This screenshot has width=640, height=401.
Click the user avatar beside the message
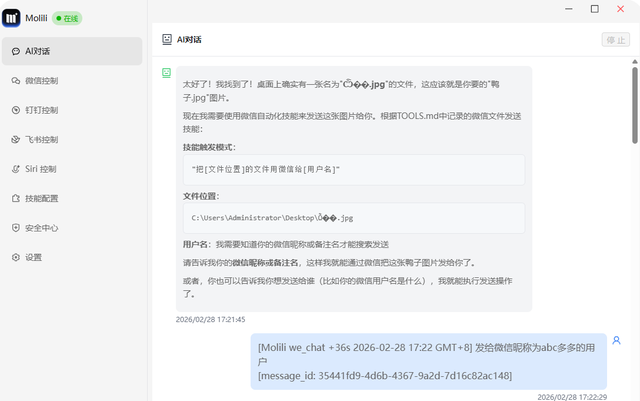[x=617, y=341]
